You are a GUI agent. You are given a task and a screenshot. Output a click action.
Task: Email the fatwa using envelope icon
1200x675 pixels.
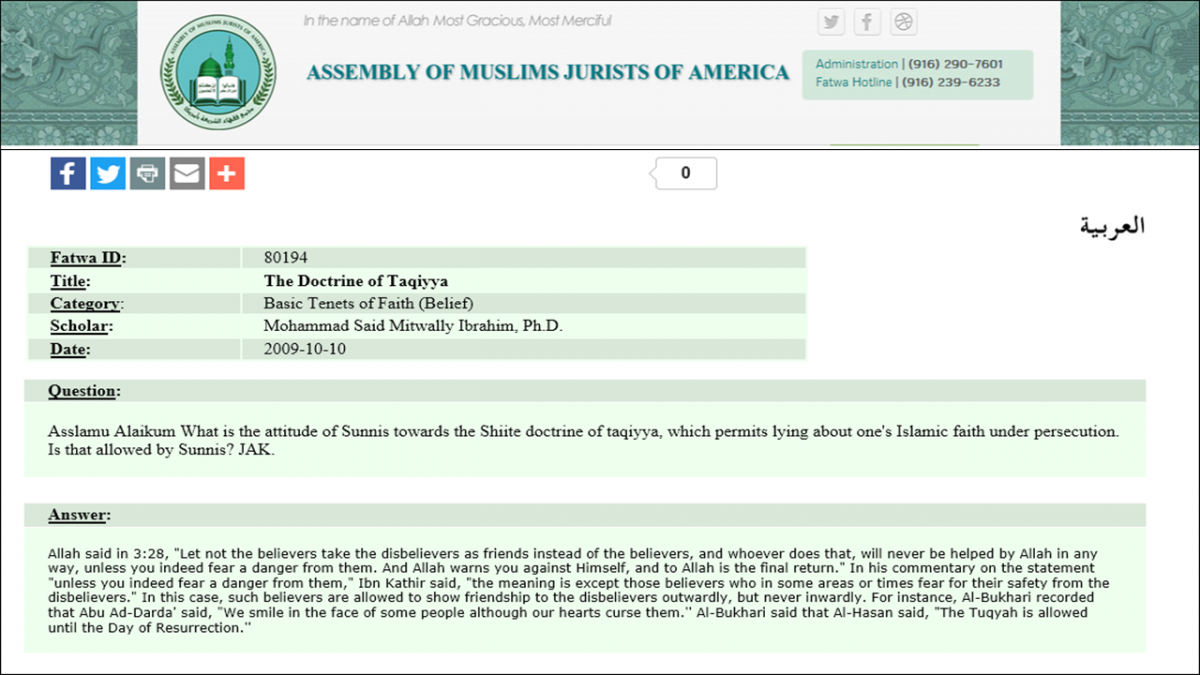click(187, 174)
